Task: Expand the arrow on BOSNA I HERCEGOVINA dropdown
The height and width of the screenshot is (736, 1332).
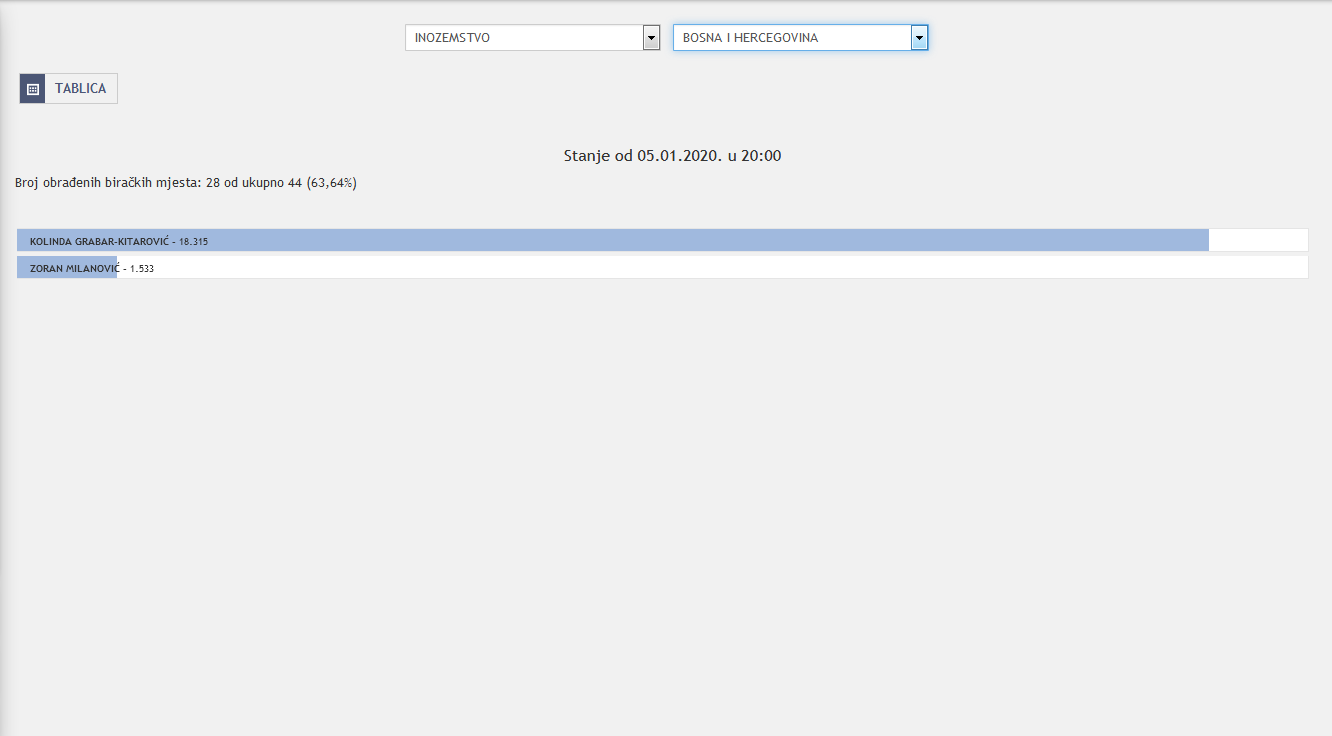Action: tap(919, 38)
